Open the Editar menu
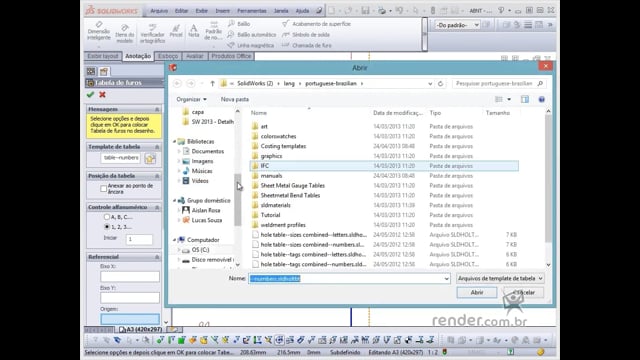This screenshot has height=360, width=640. pyautogui.click(x=181, y=11)
